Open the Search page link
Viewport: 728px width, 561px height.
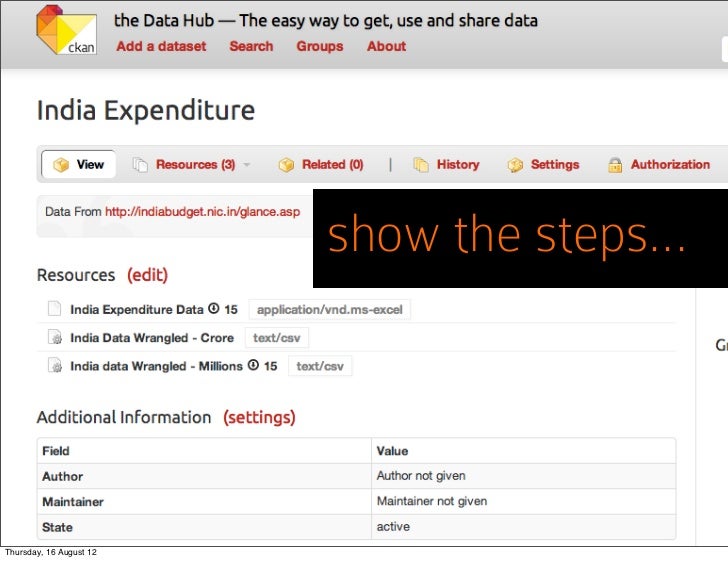point(251,46)
